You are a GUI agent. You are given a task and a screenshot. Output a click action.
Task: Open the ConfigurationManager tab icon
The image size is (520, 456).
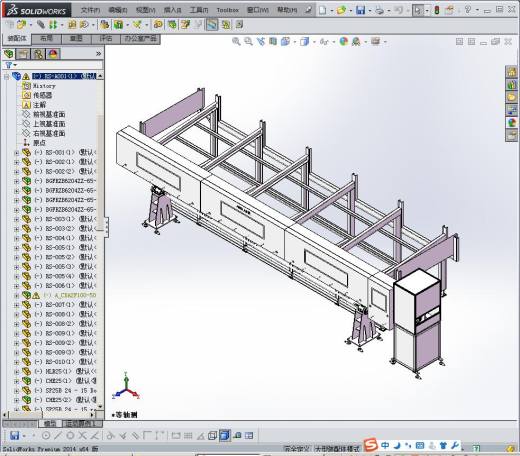click(38, 54)
